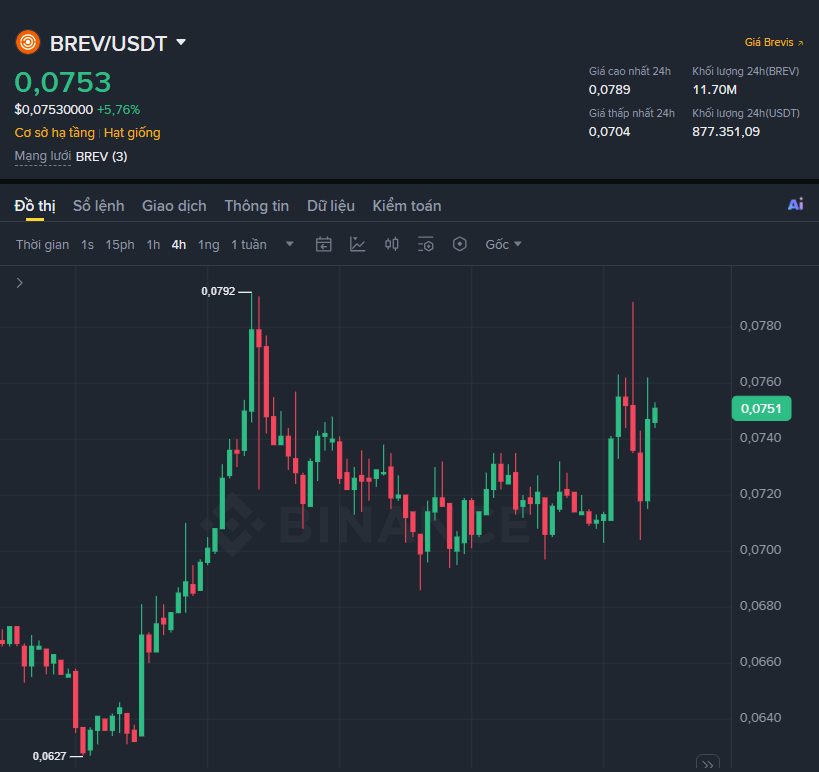The image size is (819, 772).
Task: Open the Ai assistant icon
Action: click(795, 204)
